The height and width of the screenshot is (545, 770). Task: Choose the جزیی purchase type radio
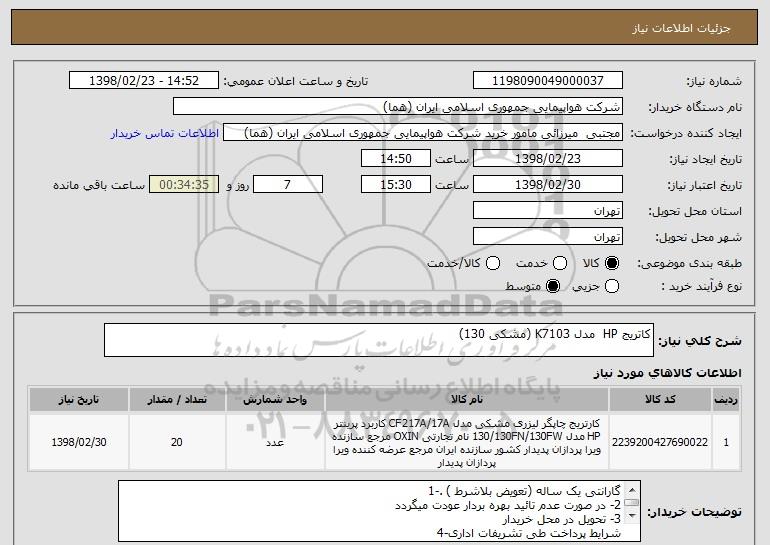point(612,286)
